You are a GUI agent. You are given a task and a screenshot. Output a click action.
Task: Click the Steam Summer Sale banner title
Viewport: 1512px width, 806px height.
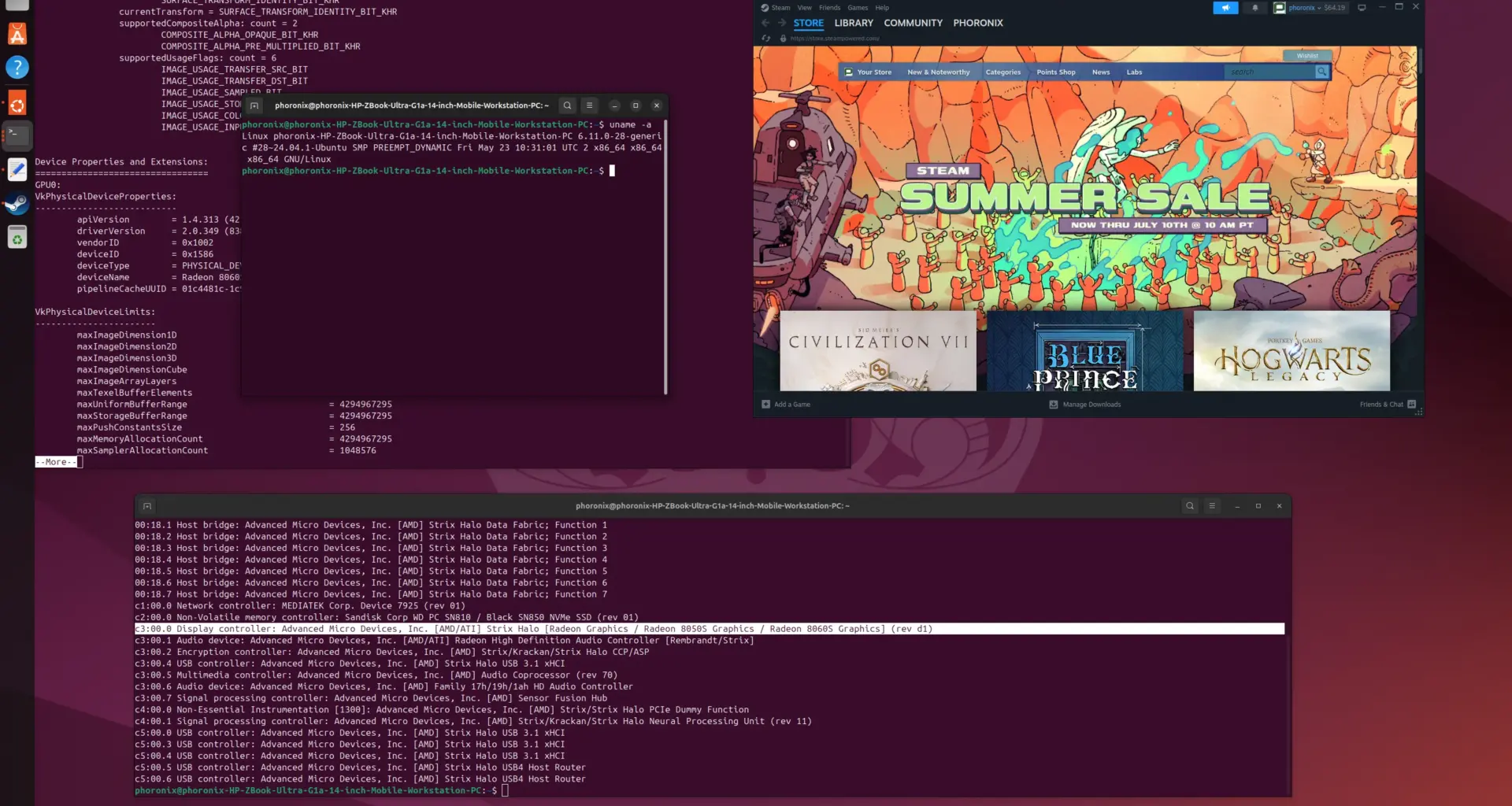tap(1085, 197)
